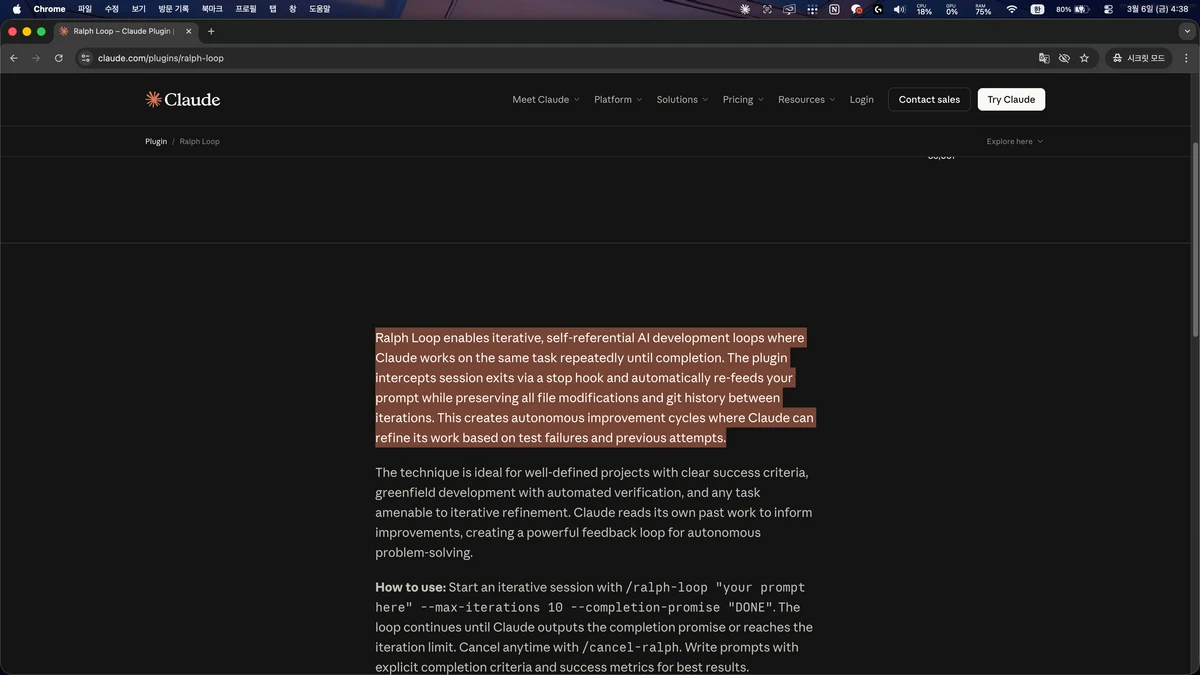Expand the Pricing dropdown menu
Screen dimensions: 1200x675
(743, 99)
